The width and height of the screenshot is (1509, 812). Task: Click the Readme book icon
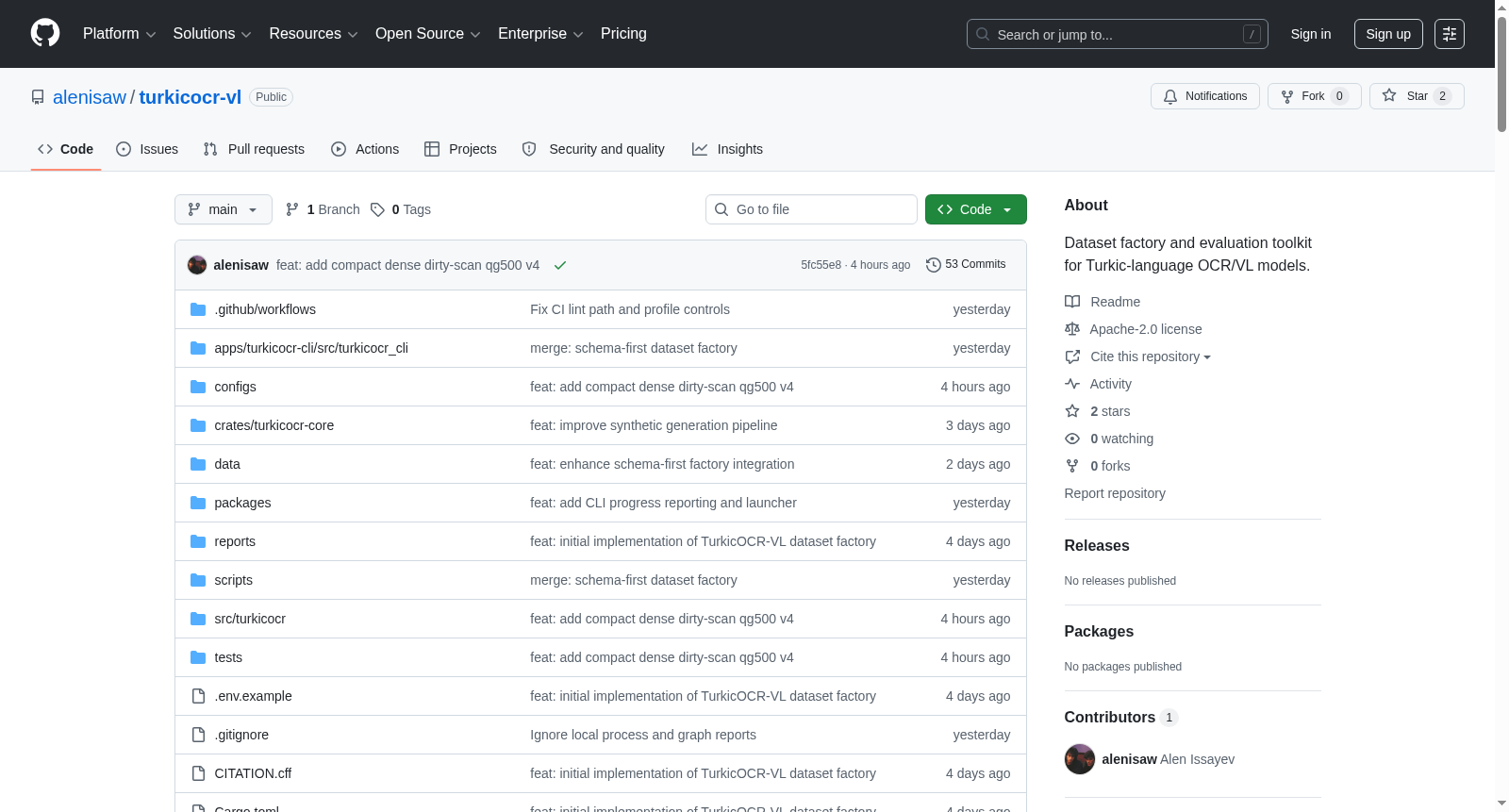pyautogui.click(x=1072, y=302)
